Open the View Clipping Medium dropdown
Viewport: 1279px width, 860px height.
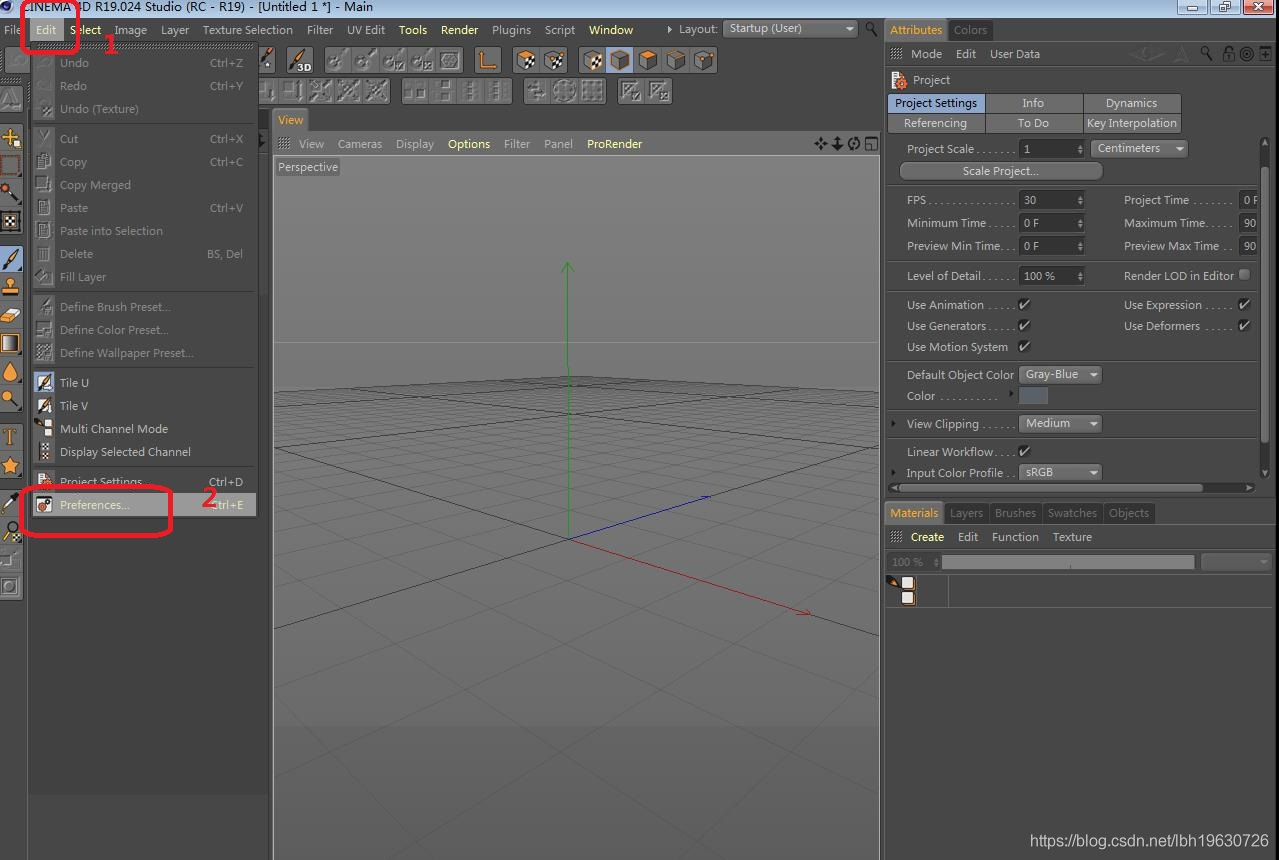(1060, 424)
